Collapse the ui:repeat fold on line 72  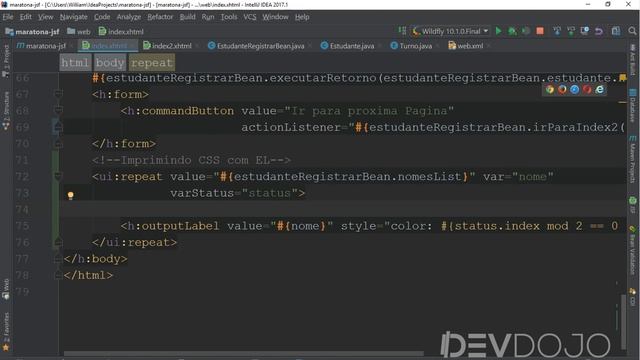pyautogui.click(x=58, y=176)
